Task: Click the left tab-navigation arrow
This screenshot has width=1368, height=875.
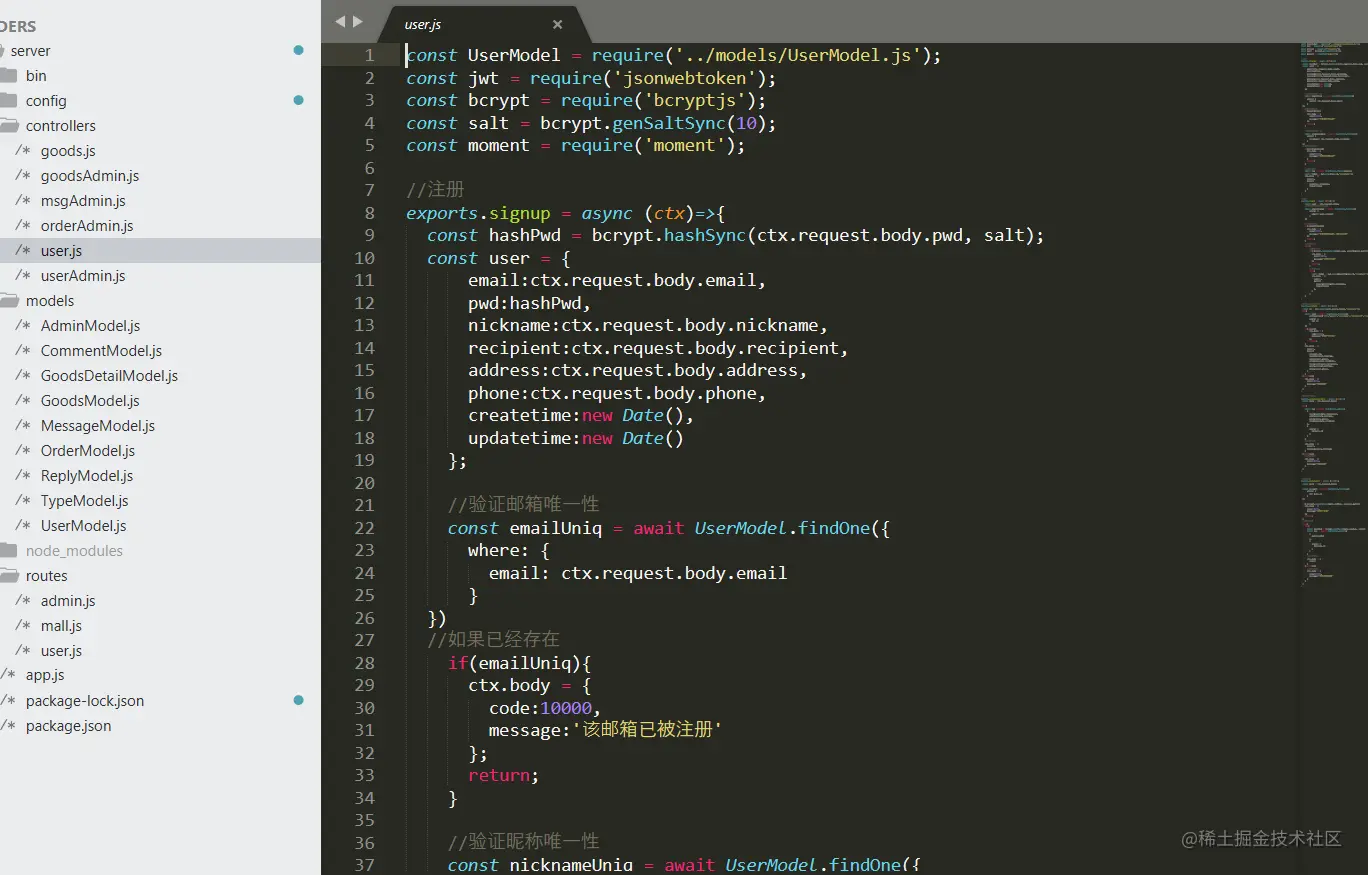Action: [x=339, y=21]
